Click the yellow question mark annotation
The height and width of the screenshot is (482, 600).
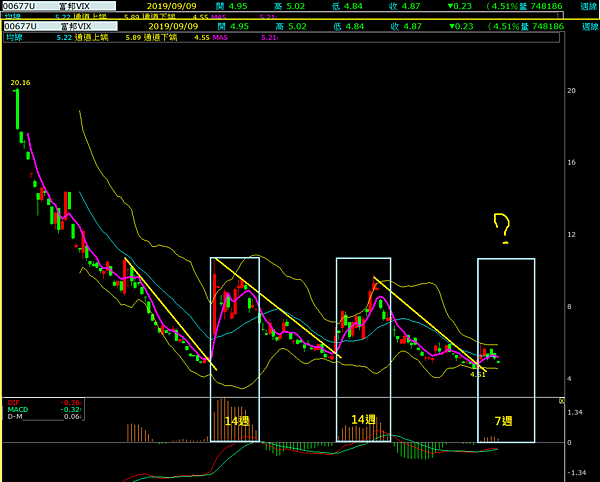pyautogui.click(x=502, y=227)
